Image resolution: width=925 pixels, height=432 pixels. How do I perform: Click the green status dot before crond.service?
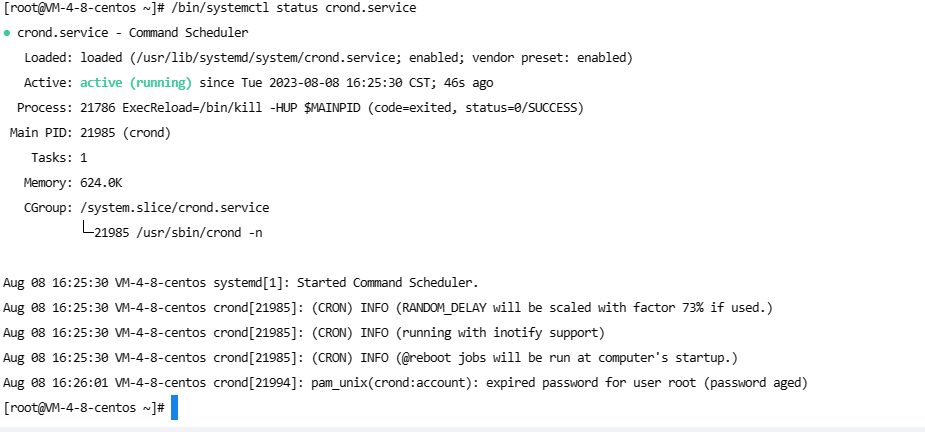tap(7, 33)
